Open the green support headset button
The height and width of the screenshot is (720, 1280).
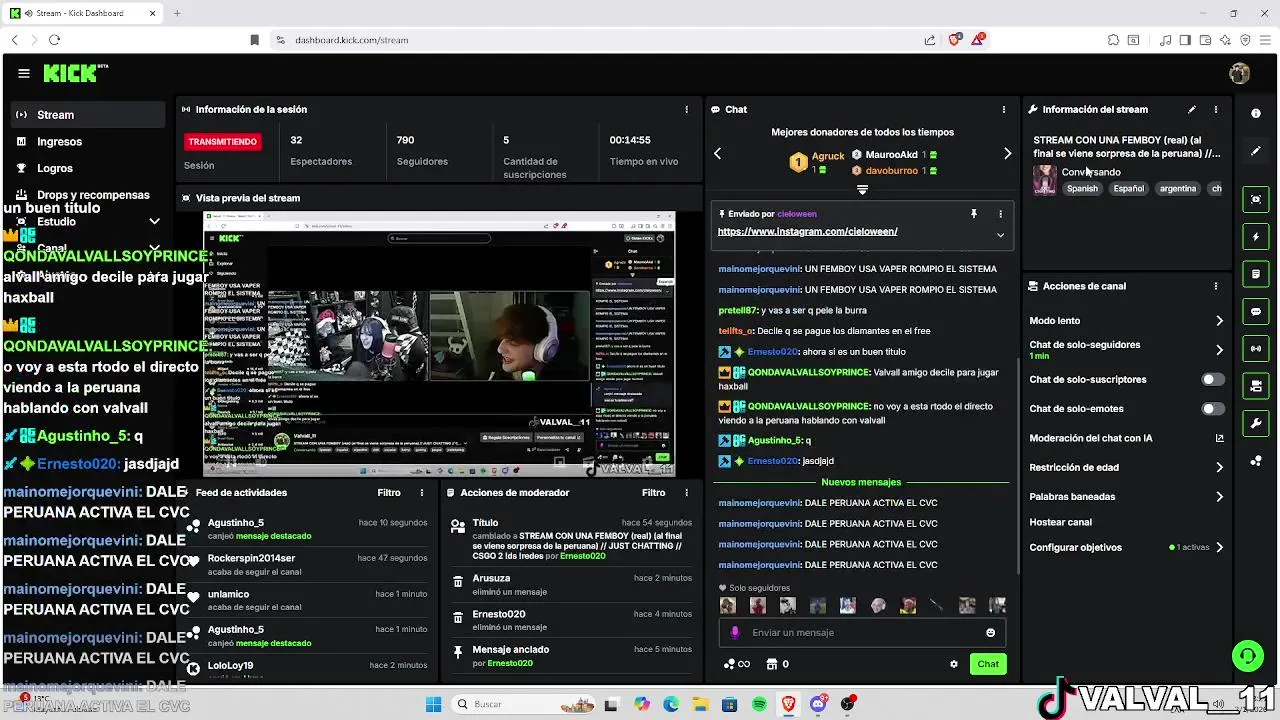coord(1247,656)
